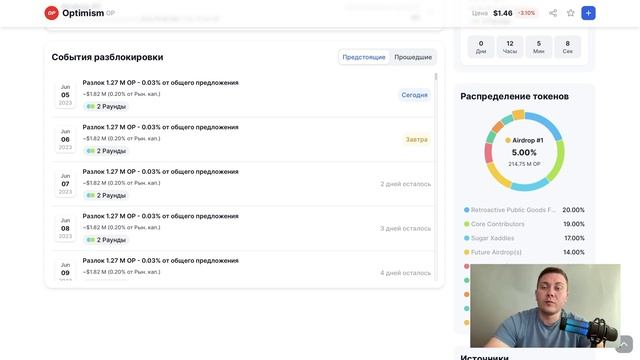Open 2 Раунды tag on Jun 07 row

click(x=106, y=196)
